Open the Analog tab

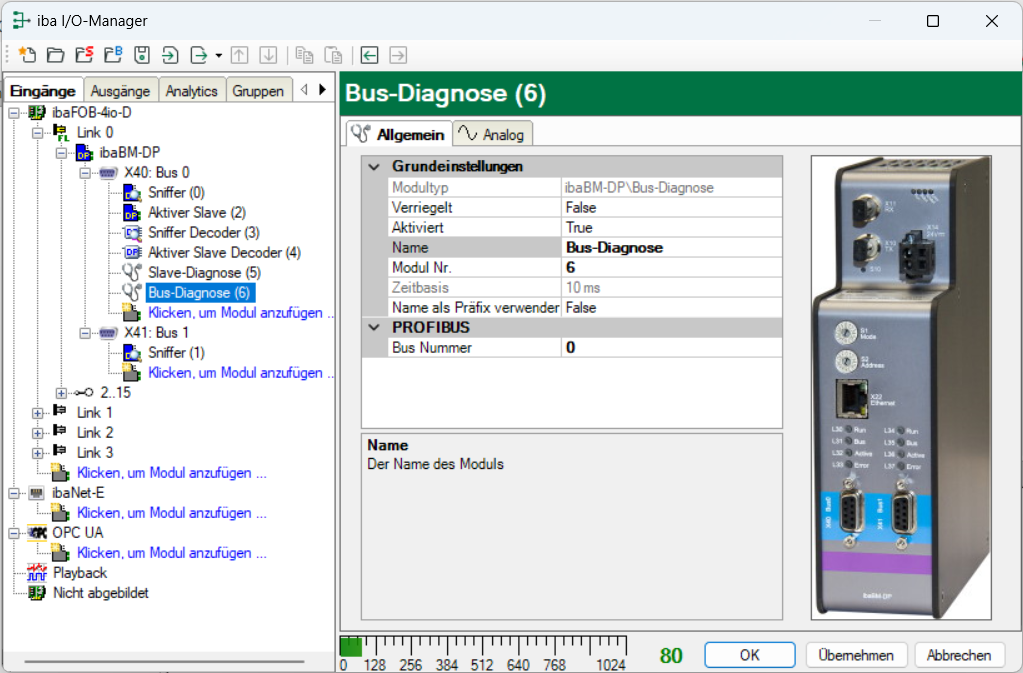493,134
